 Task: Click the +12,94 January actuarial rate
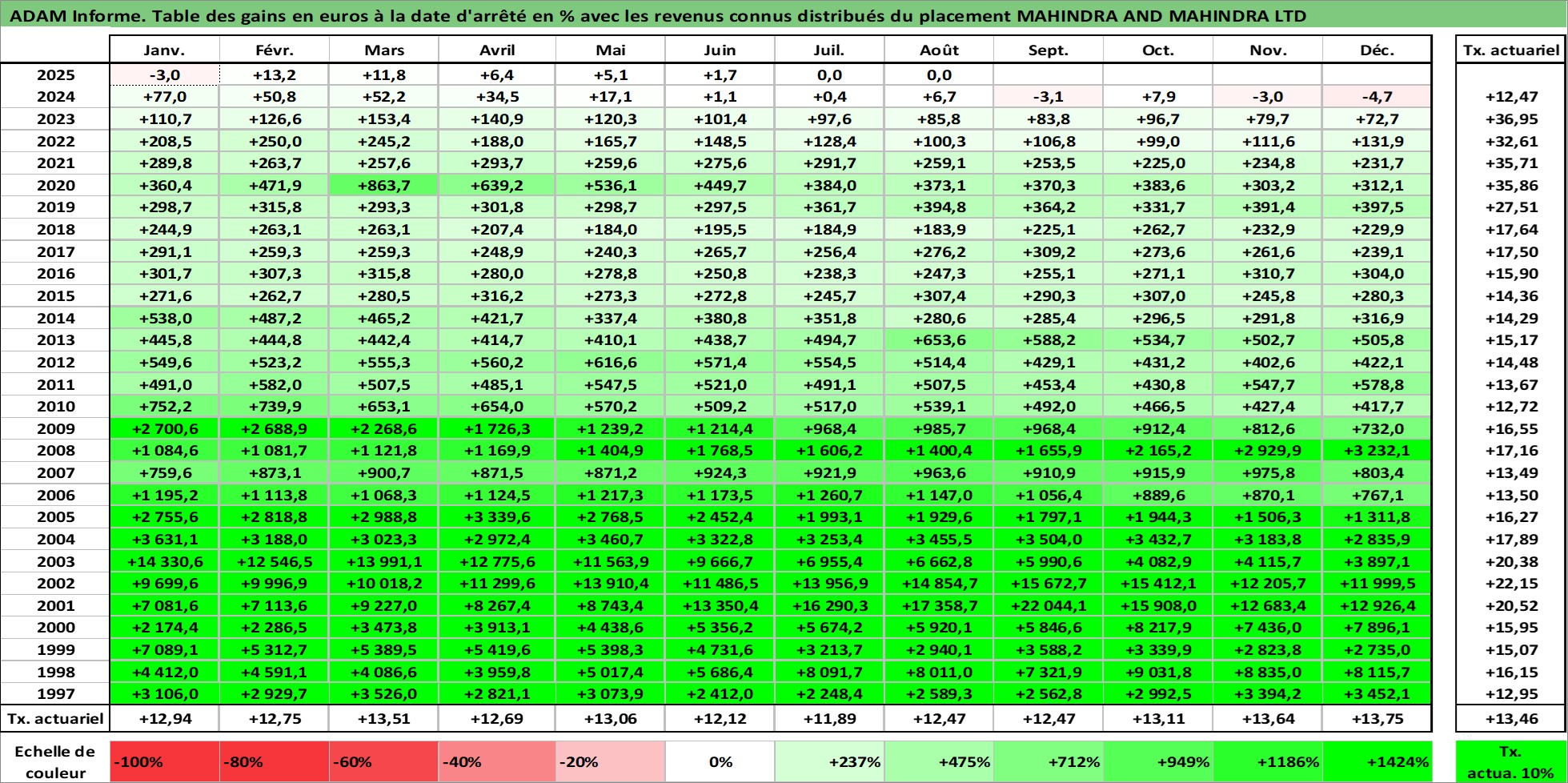(x=164, y=719)
